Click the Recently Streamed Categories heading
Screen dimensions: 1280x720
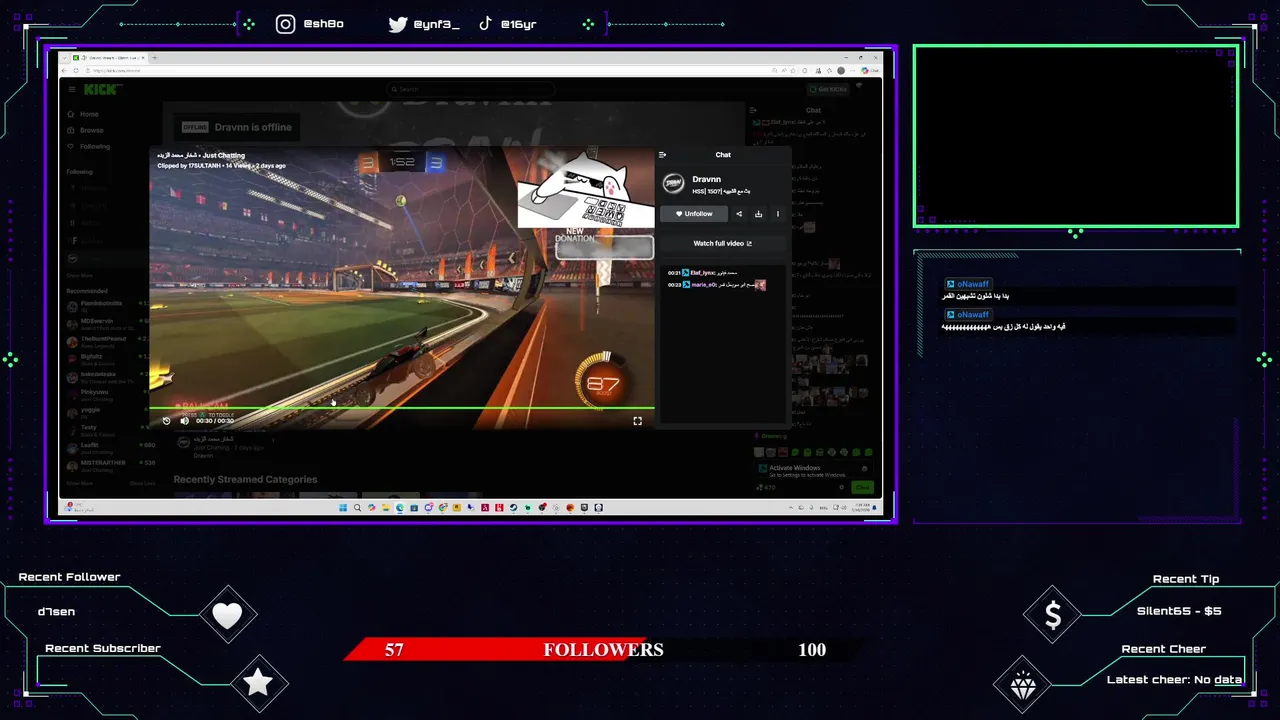[x=245, y=480]
